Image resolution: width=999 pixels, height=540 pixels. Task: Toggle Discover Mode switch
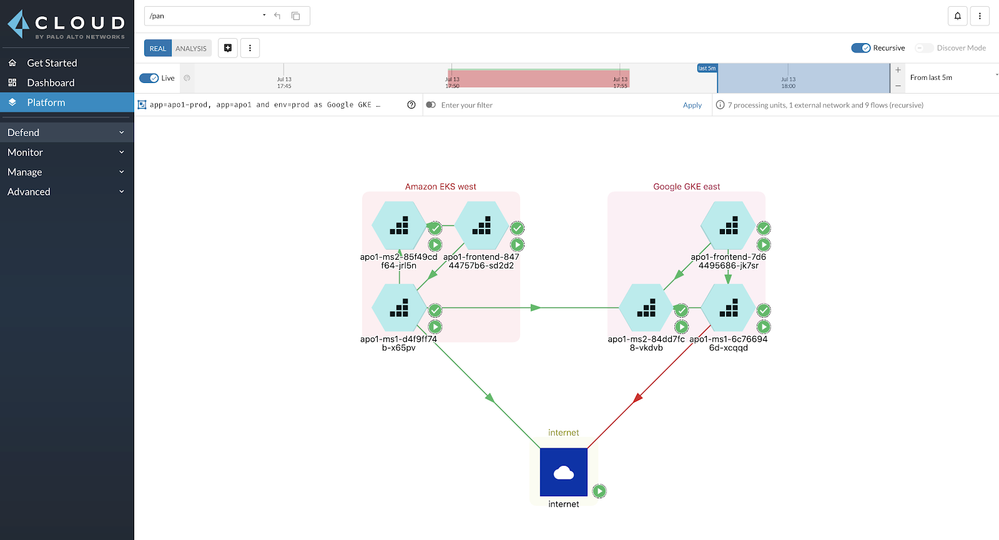[x=924, y=48]
